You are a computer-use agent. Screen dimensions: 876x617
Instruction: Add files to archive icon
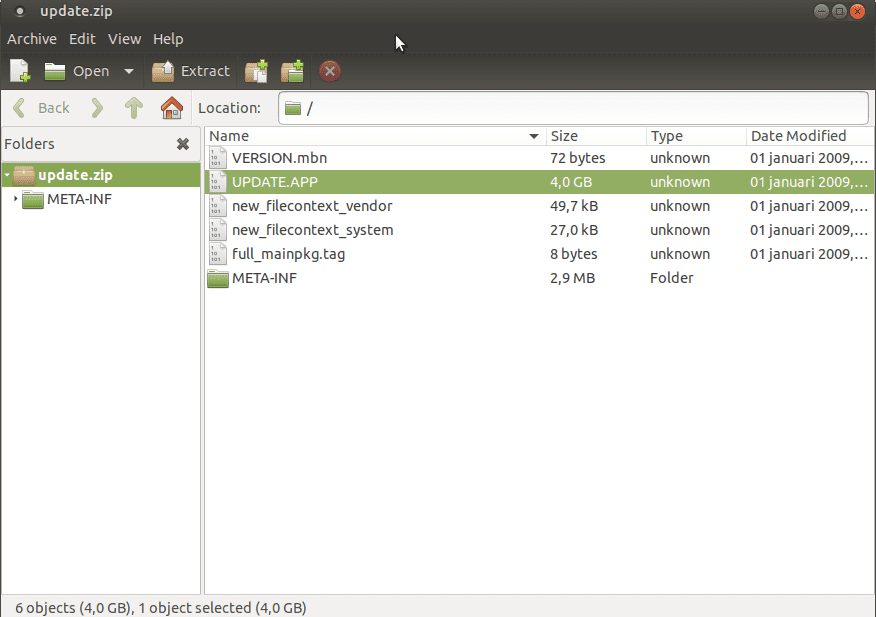click(x=256, y=71)
